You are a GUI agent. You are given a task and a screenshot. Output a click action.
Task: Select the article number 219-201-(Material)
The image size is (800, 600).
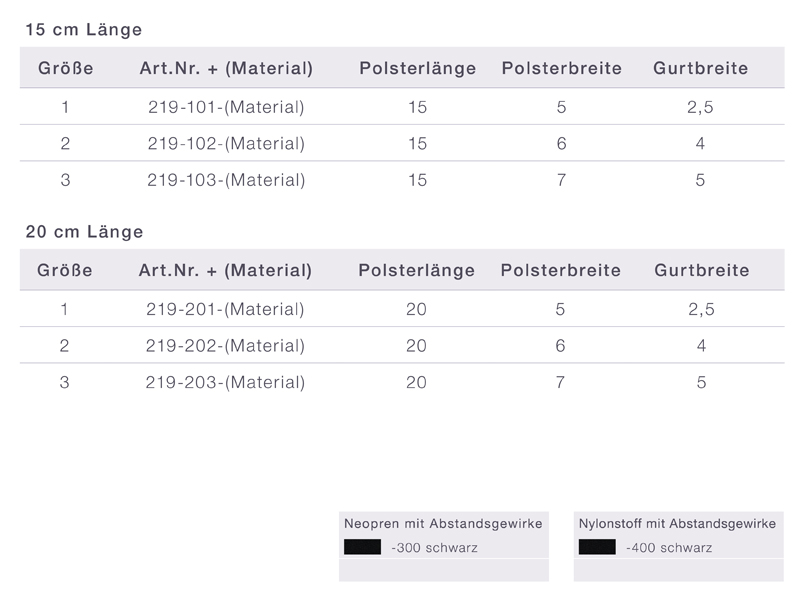[x=225, y=309]
